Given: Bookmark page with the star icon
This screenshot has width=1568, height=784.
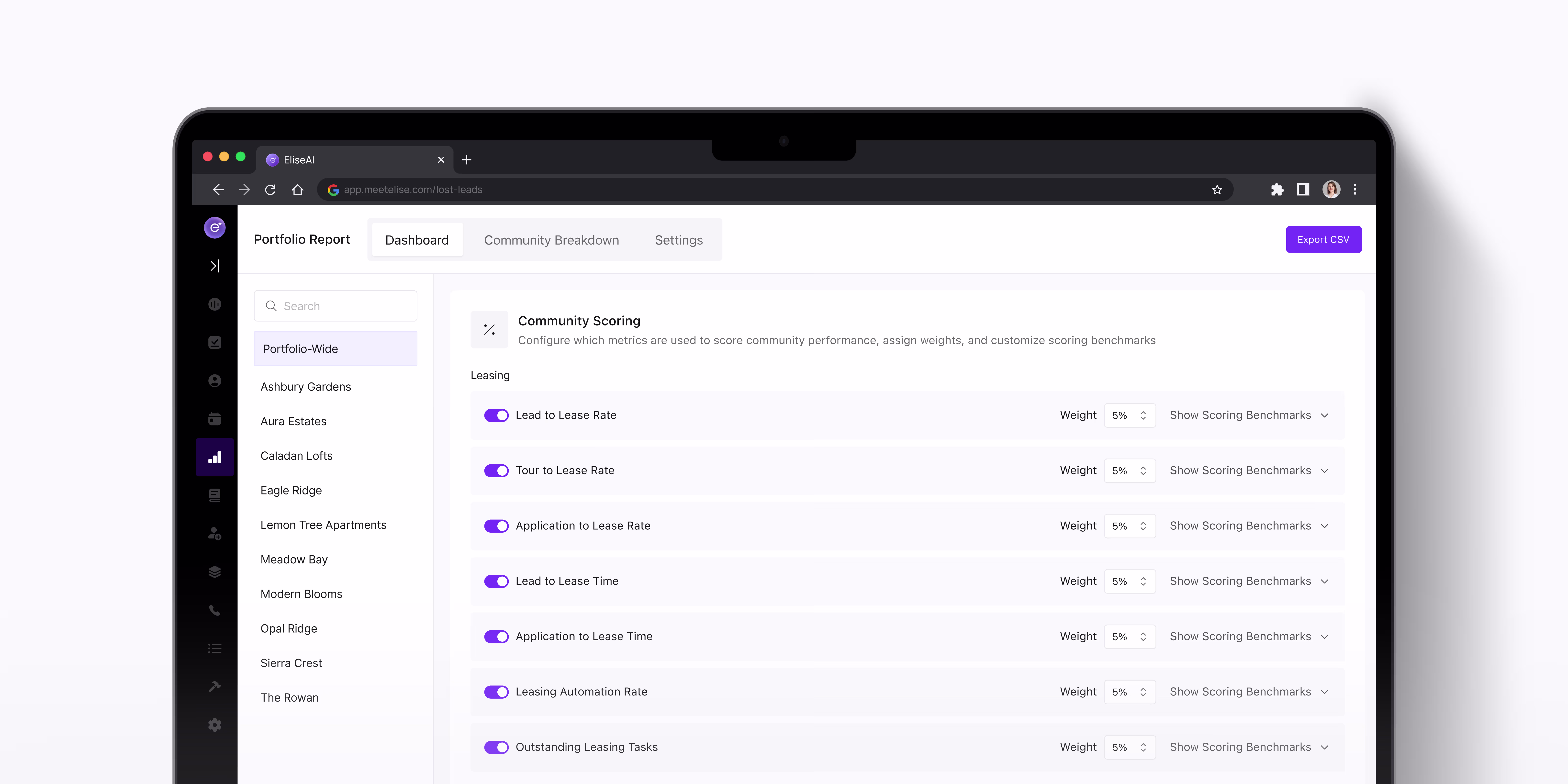Looking at the screenshot, I should 1217,190.
